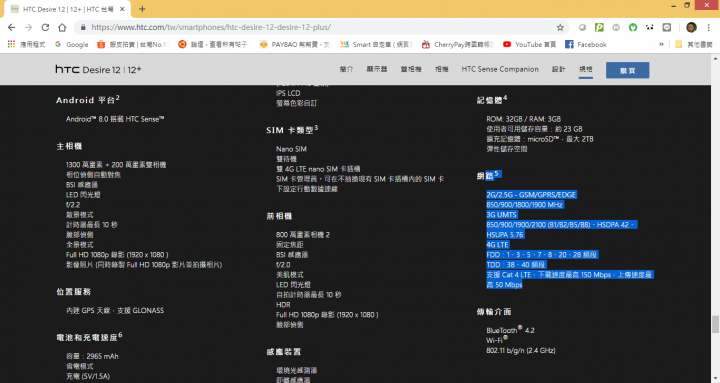The image size is (720, 383).
Task: Switch to the HTC Desire 12 browser tab
Action: (x=68, y=9)
